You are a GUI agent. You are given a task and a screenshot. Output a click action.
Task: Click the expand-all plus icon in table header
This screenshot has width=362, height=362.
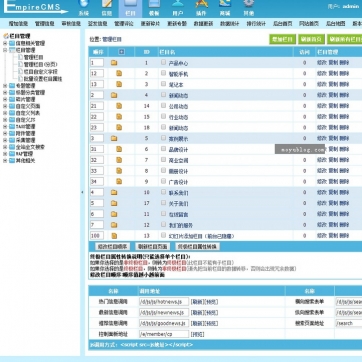(x=121, y=52)
